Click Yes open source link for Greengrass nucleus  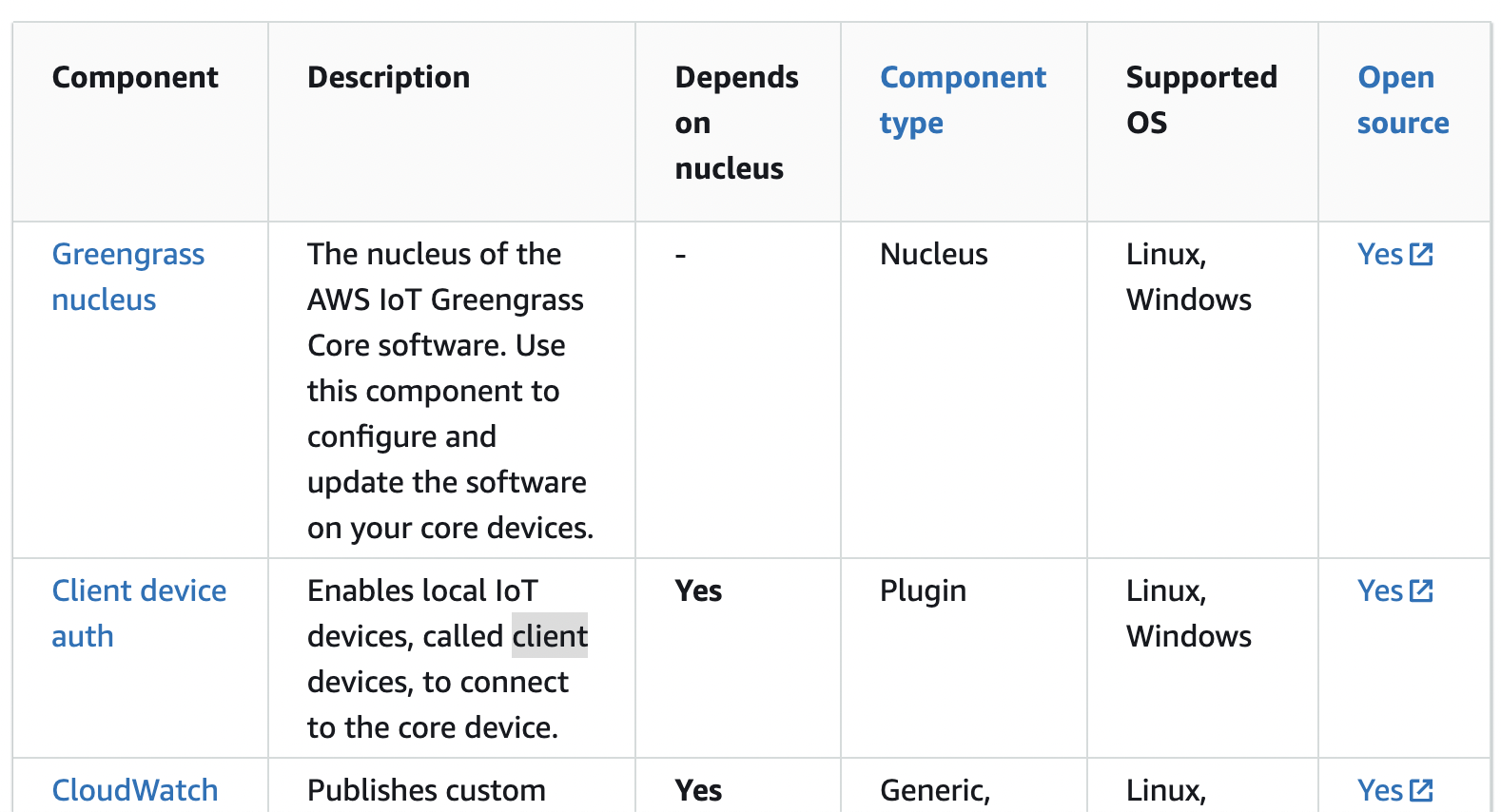click(x=1380, y=254)
